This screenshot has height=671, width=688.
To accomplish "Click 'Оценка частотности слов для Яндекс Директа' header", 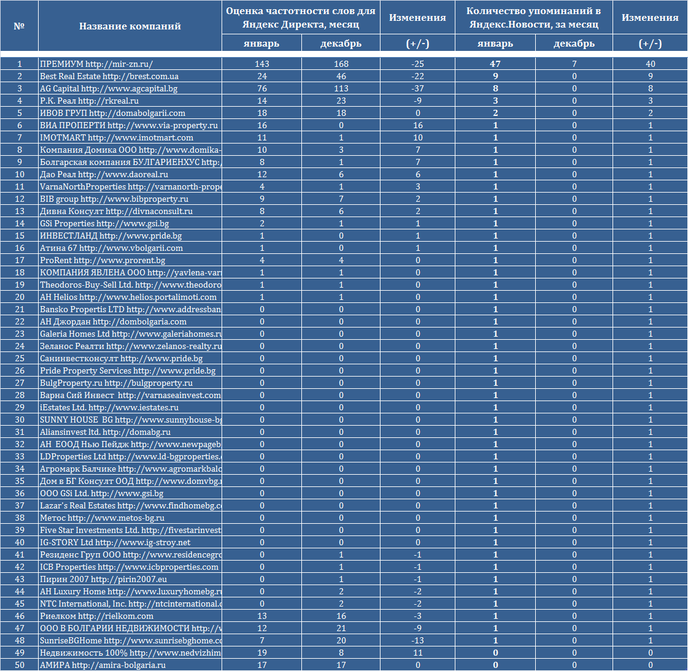I will coord(301,17).
